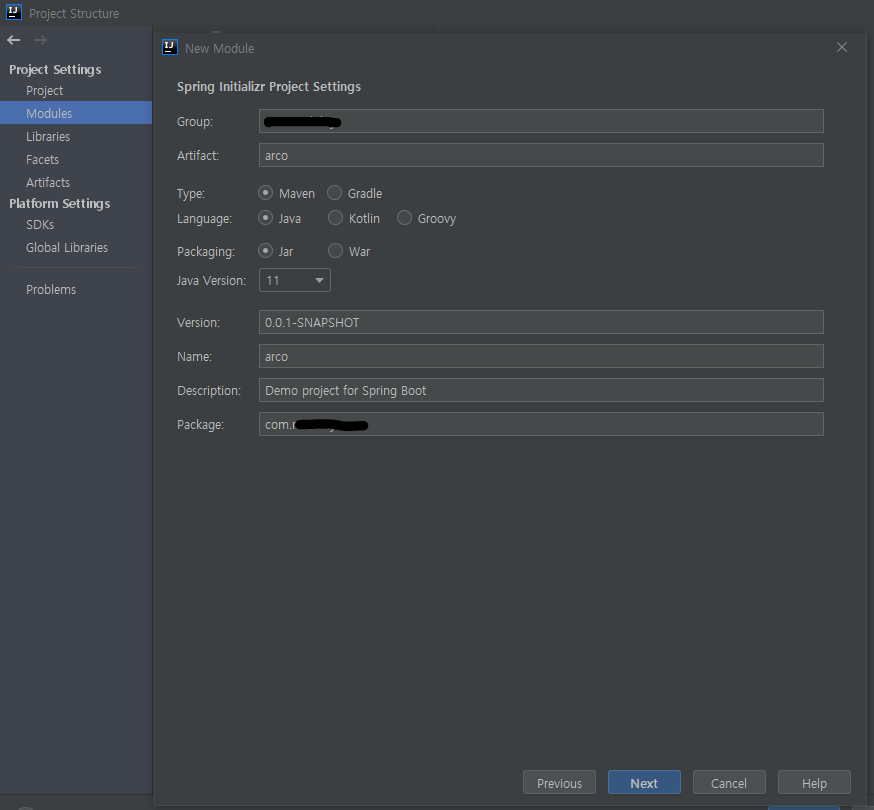Close the New Module dialog
Screen dimensions: 874x810
(x=842, y=47)
